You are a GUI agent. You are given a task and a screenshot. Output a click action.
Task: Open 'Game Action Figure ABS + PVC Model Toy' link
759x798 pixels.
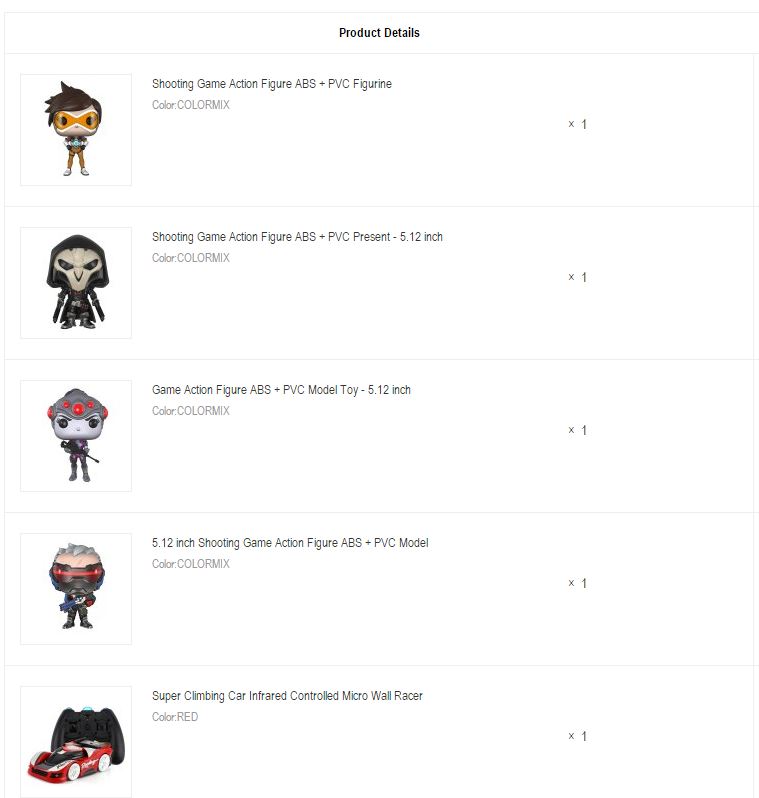[x=281, y=390]
